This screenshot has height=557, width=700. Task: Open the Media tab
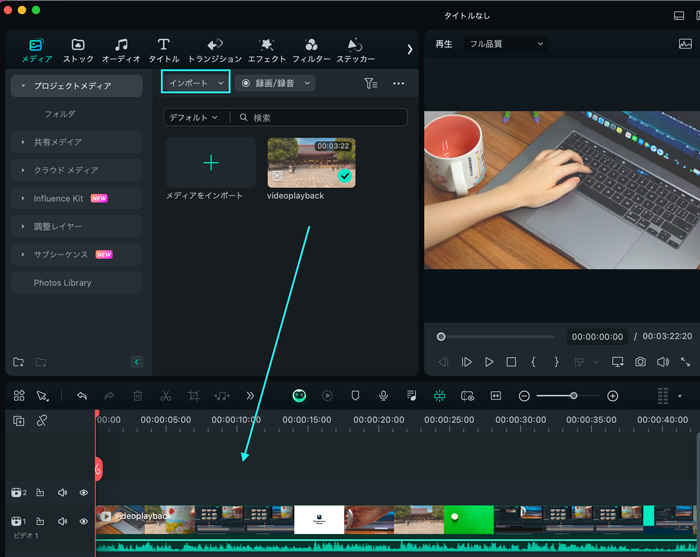(37, 50)
